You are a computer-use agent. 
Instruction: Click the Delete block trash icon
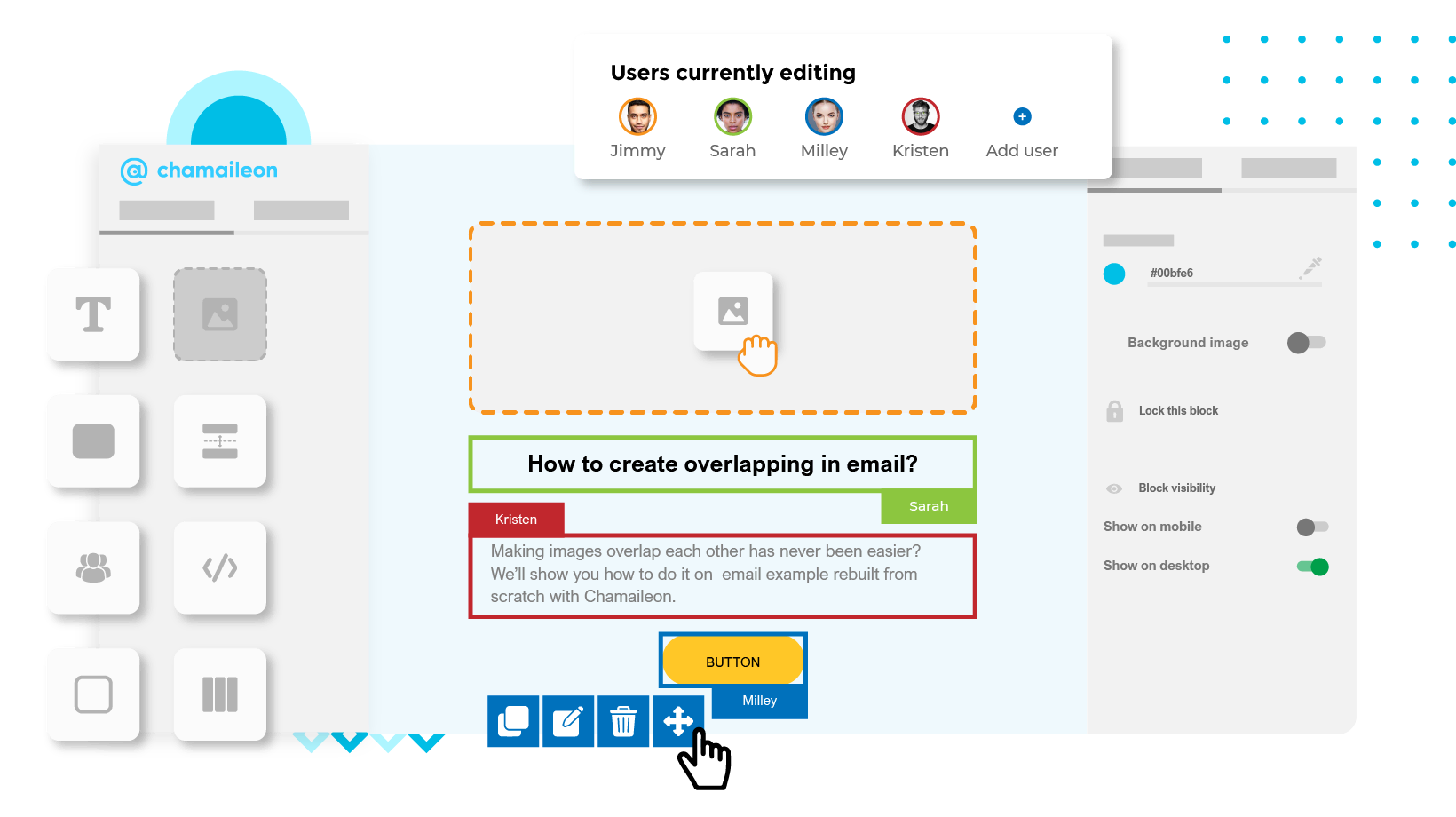[x=624, y=722]
